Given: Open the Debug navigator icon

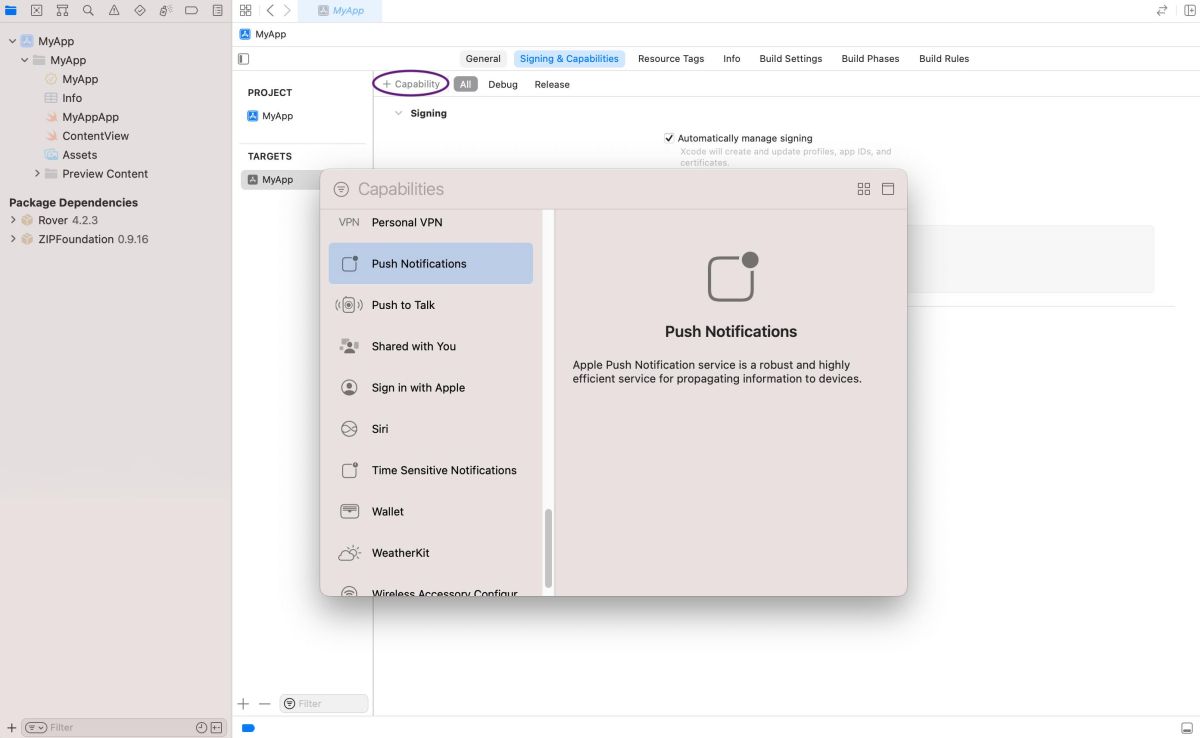Looking at the screenshot, I should point(166,10).
